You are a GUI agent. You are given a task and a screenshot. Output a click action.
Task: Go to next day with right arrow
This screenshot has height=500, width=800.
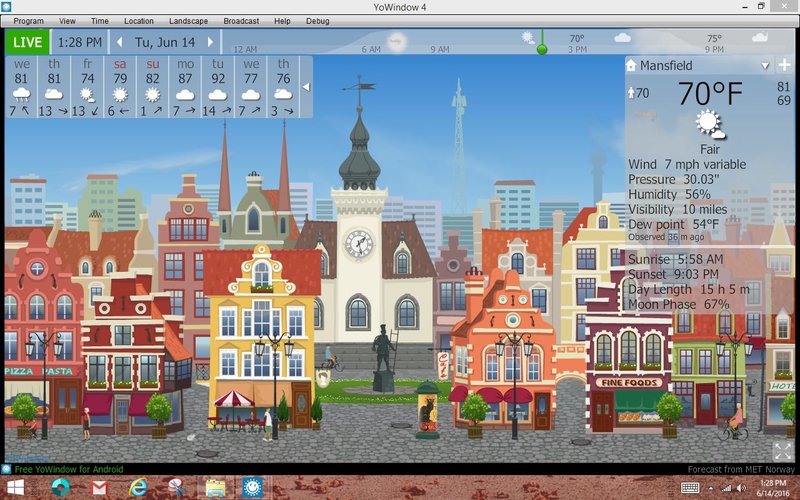(x=210, y=42)
